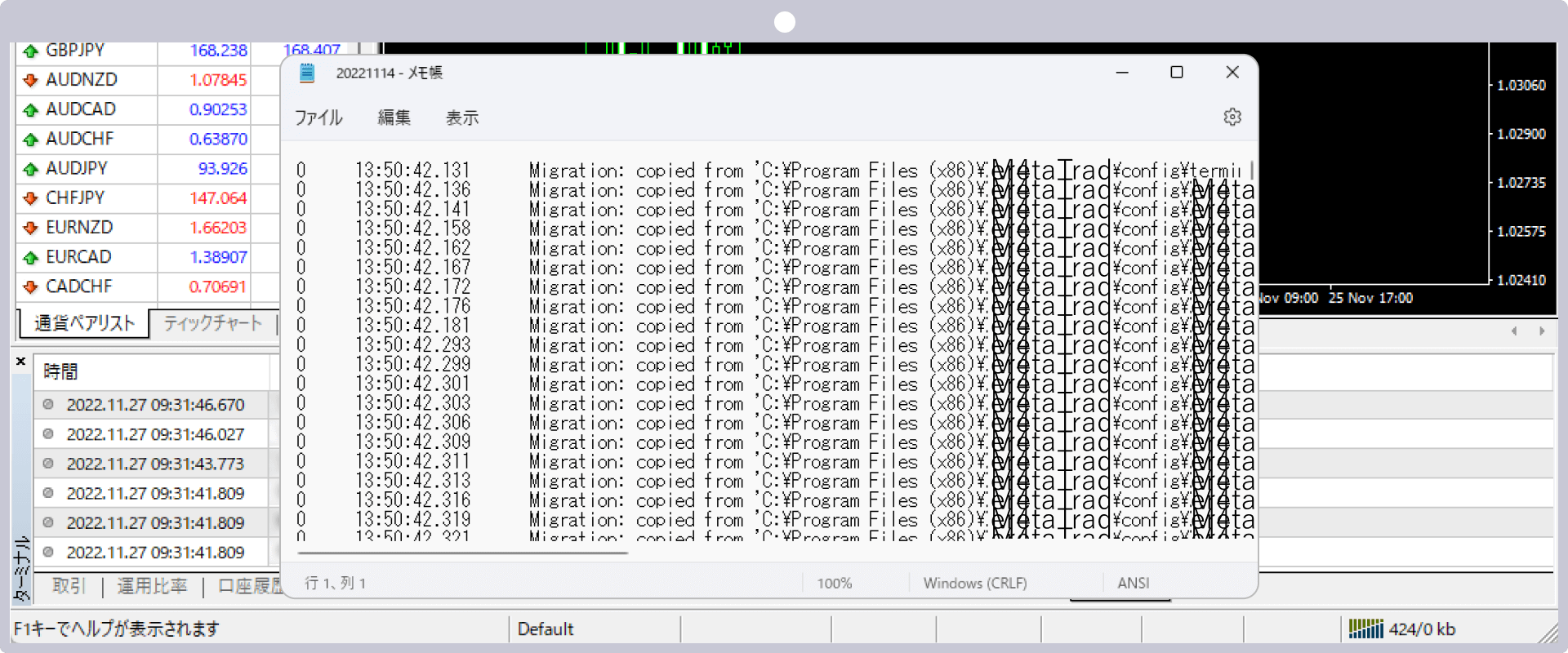The height and width of the screenshot is (653, 1568).
Task: Click ANSI encoding indicator in status bar
Action: pyautogui.click(x=1134, y=583)
